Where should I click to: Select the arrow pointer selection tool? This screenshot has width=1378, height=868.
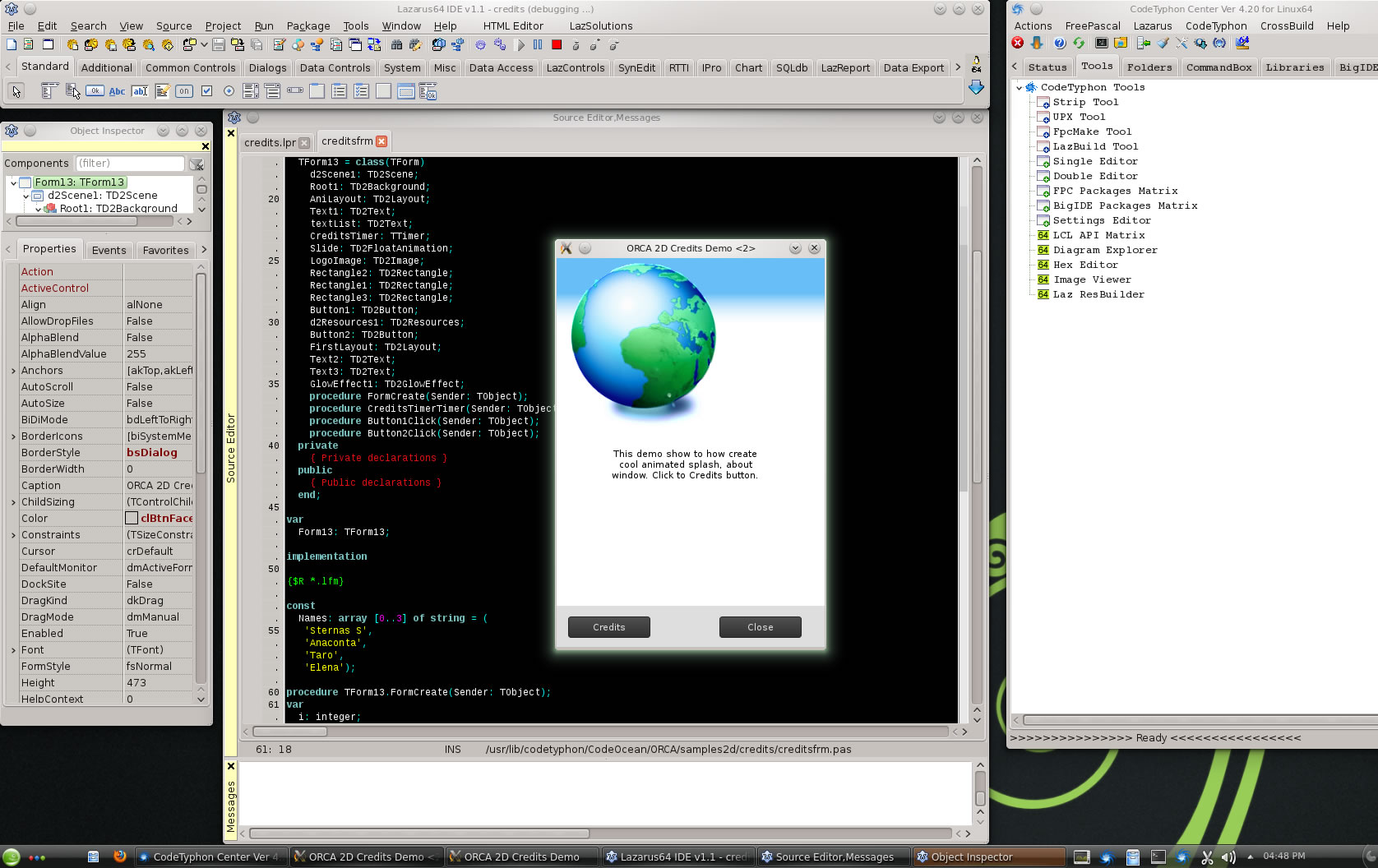pyautogui.click(x=16, y=91)
